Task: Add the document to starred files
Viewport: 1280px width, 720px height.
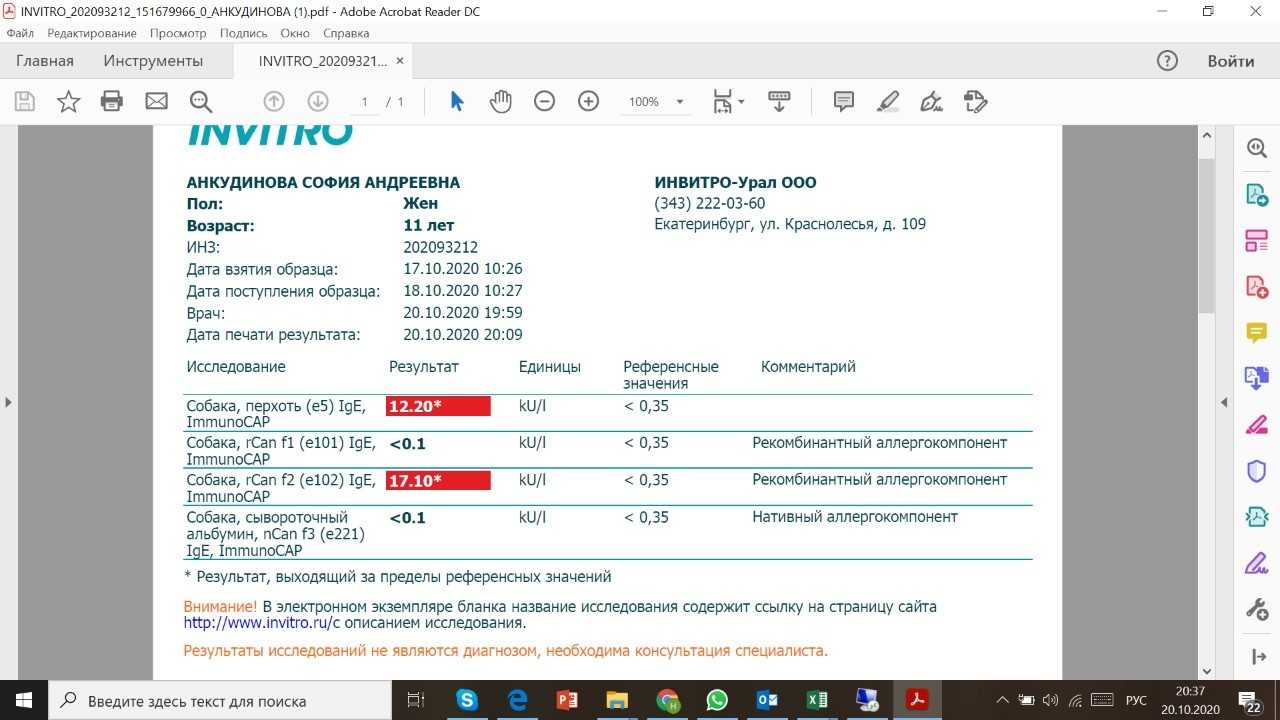Action: tap(68, 101)
